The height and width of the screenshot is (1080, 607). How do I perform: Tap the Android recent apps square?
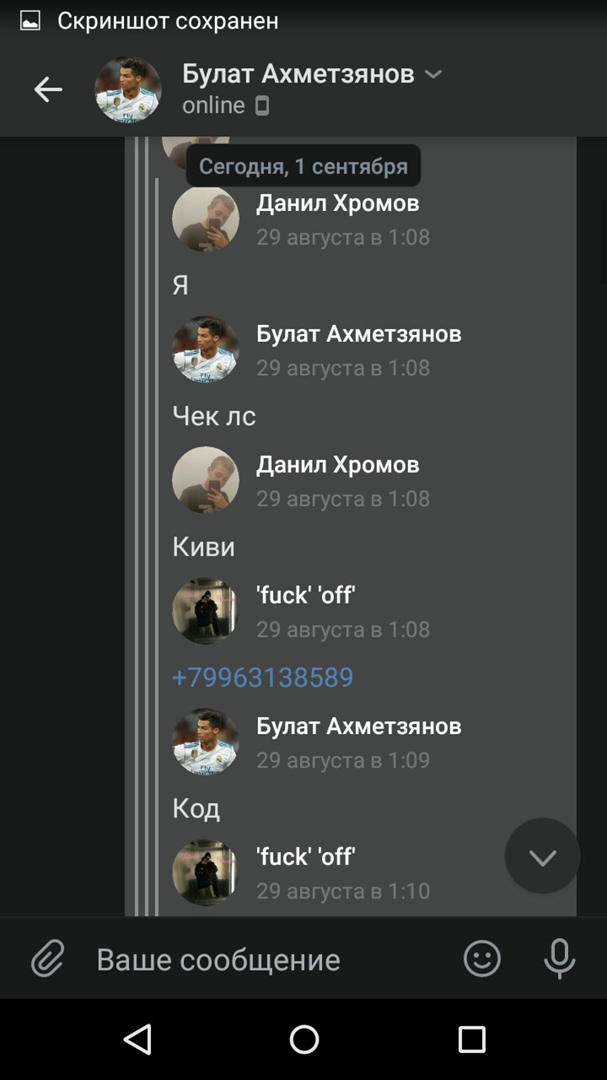click(x=471, y=1039)
